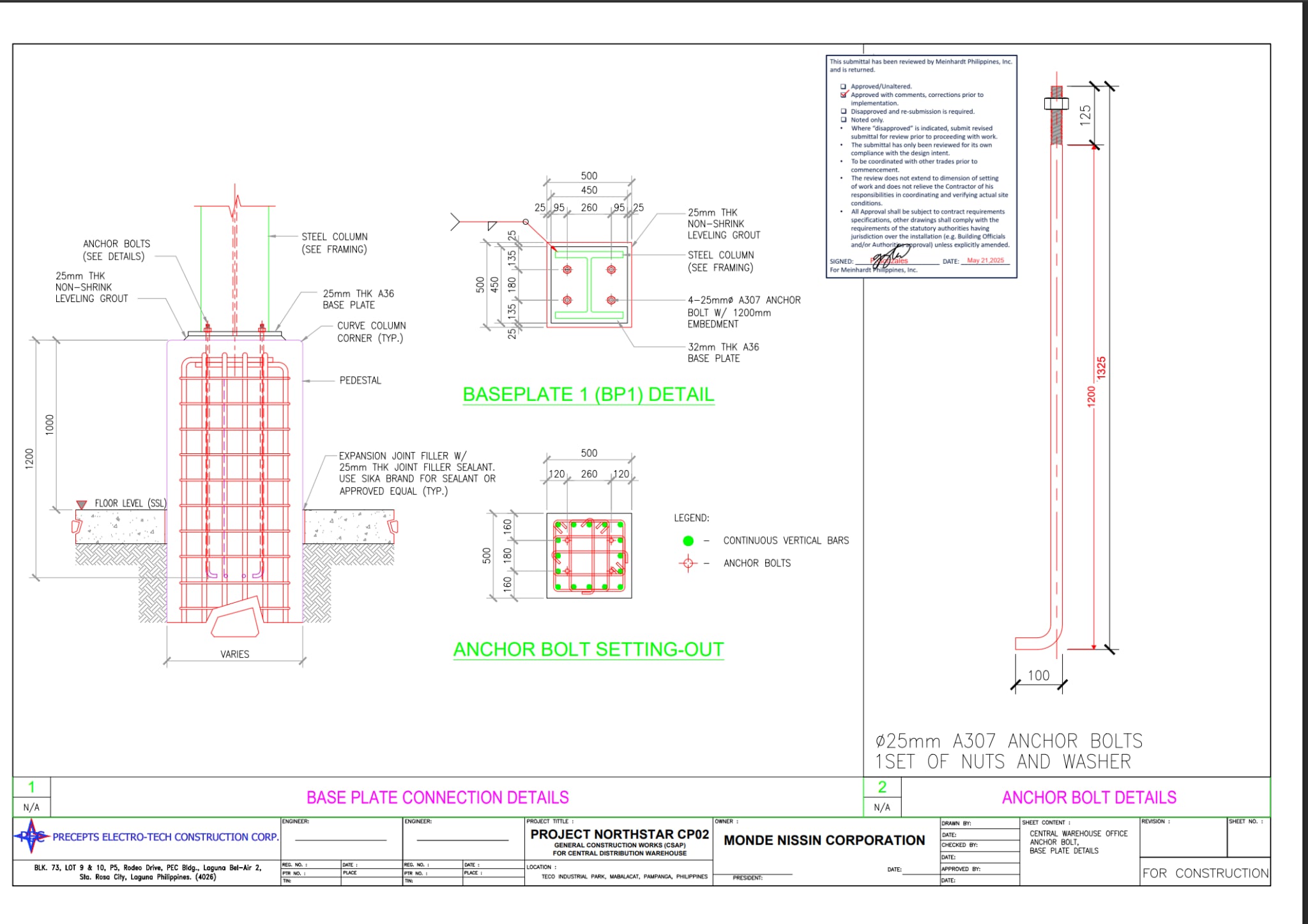Click the BASE PLATE CONNECTION DETAILS title

click(x=437, y=798)
